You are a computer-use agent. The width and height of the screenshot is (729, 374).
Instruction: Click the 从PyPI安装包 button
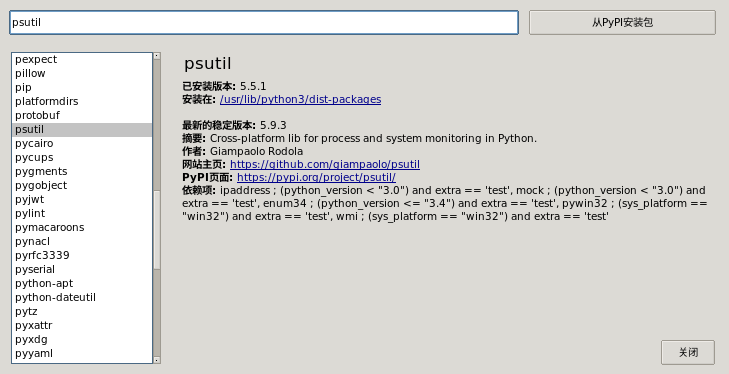point(622,22)
